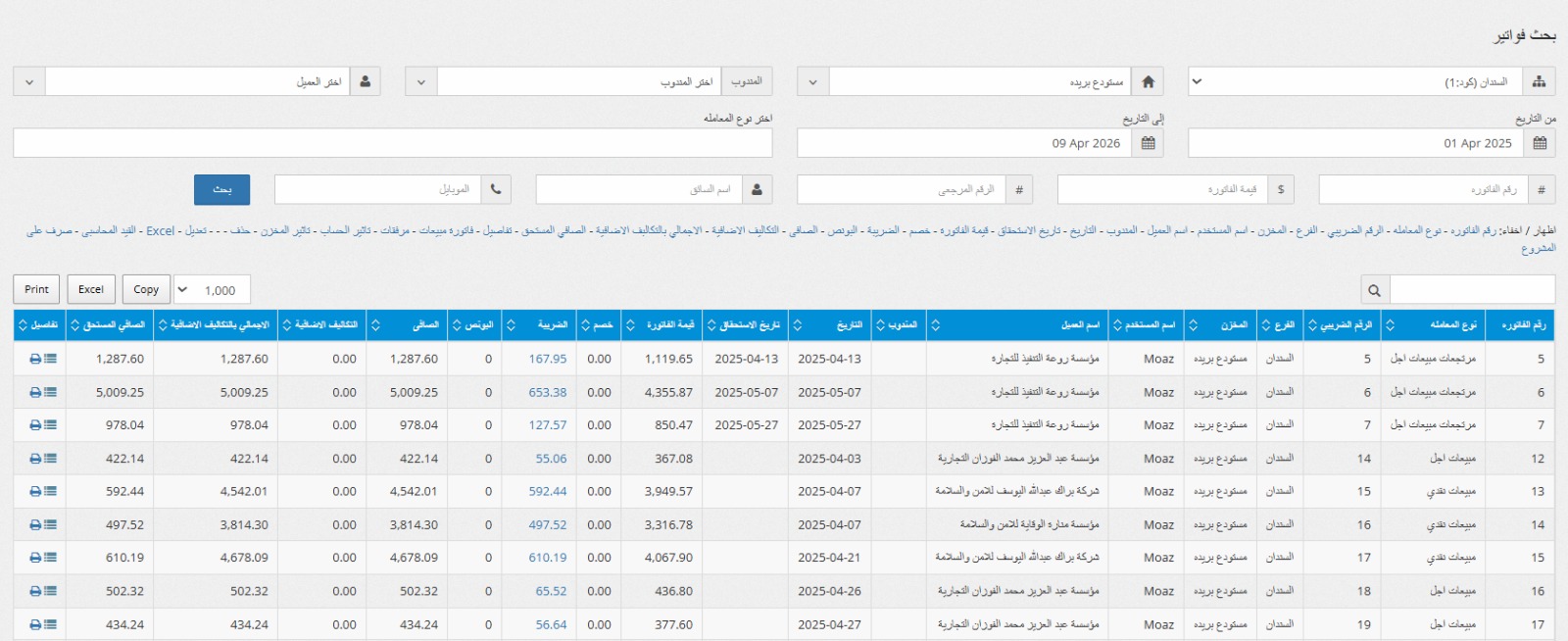Open the اختر نوع المعامله selection box
The image size is (1568, 641).
pyautogui.click(x=393, y=143)
